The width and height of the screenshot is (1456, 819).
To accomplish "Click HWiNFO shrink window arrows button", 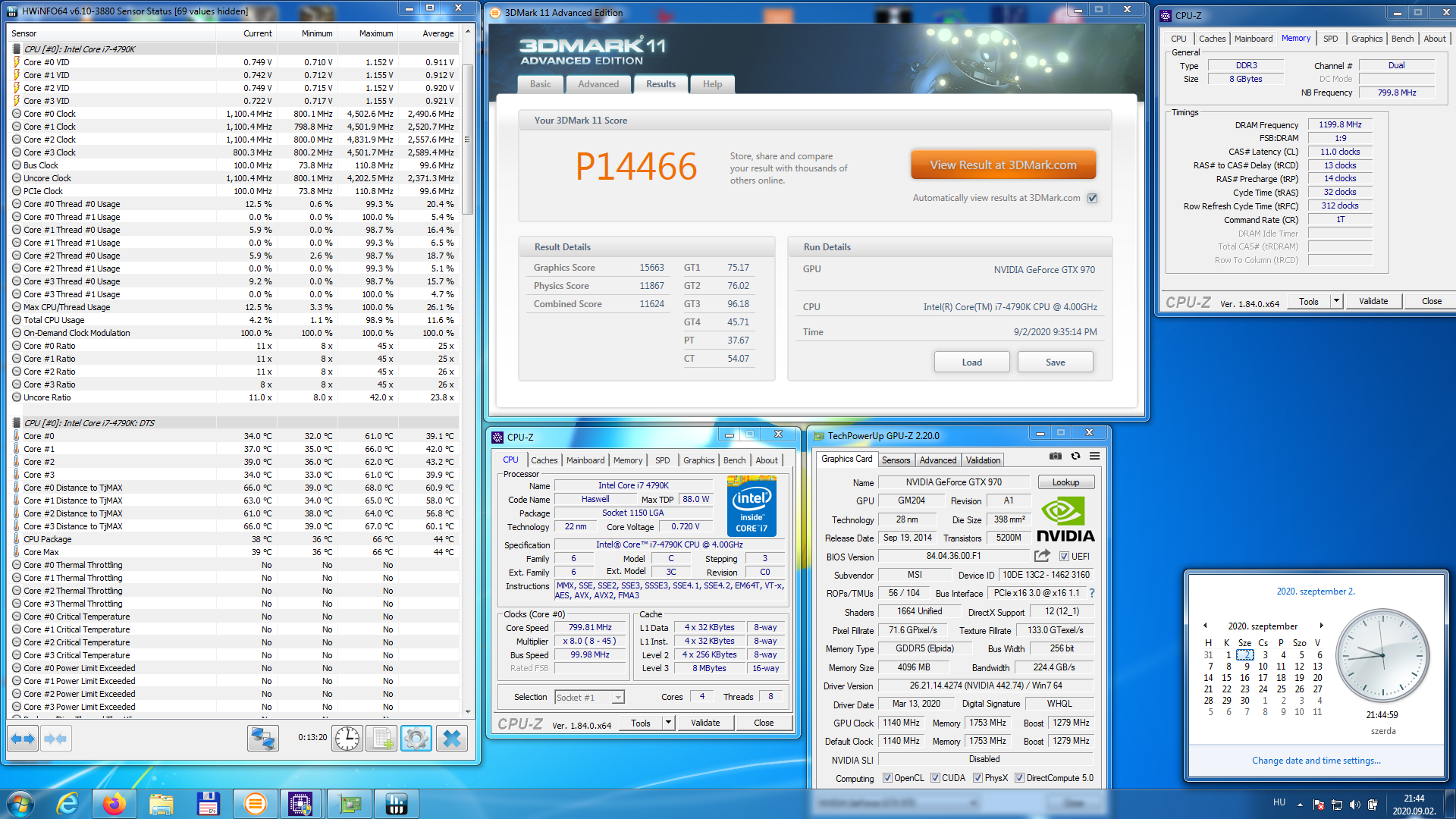I will point(55,738).
